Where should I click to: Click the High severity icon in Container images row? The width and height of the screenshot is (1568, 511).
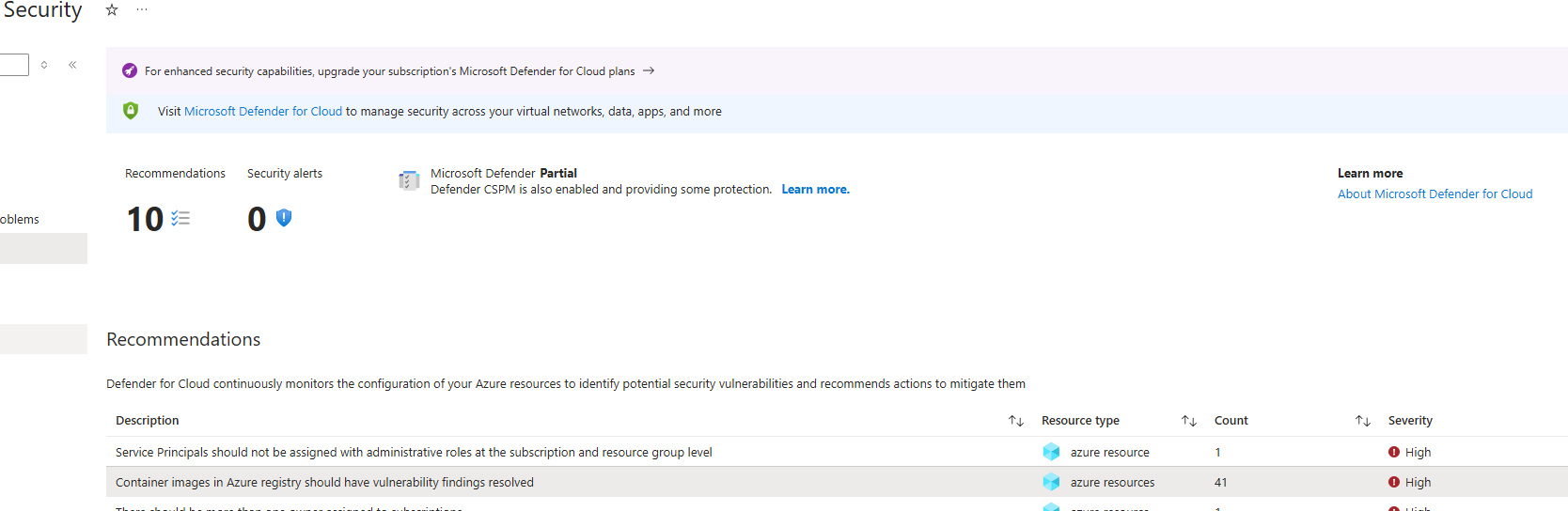(1394, 482)
